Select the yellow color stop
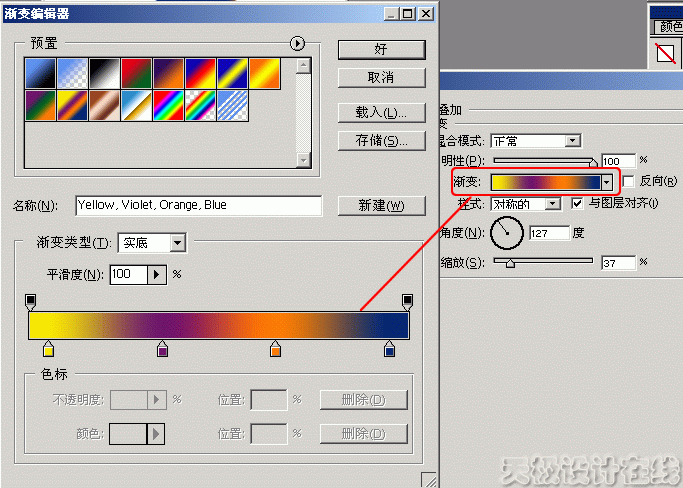 pos(48,349)
